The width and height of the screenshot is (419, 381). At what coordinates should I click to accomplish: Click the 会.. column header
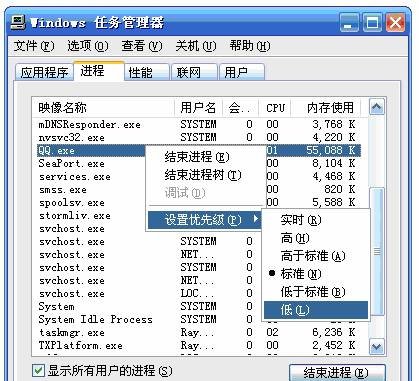(240, 108)
